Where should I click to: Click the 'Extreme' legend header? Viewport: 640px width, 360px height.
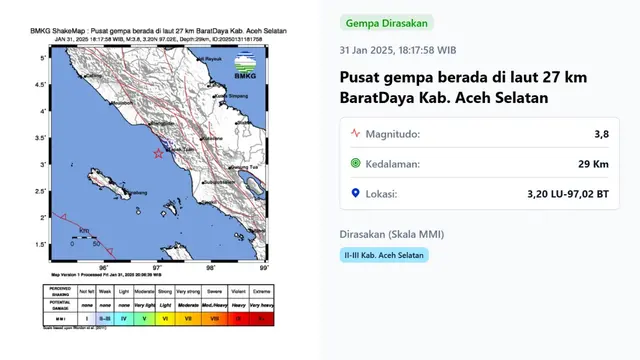tap(261, 291)
